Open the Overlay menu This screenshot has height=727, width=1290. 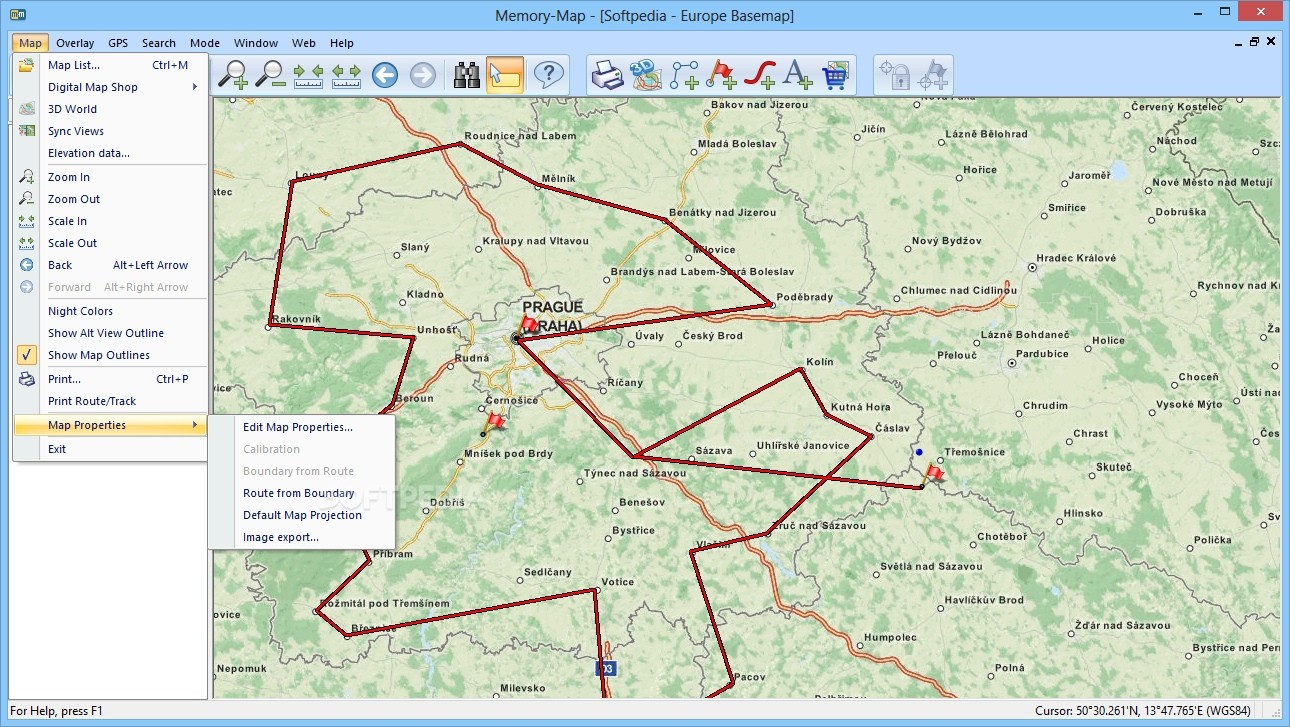pyautogui.click(x=75, y=43)
